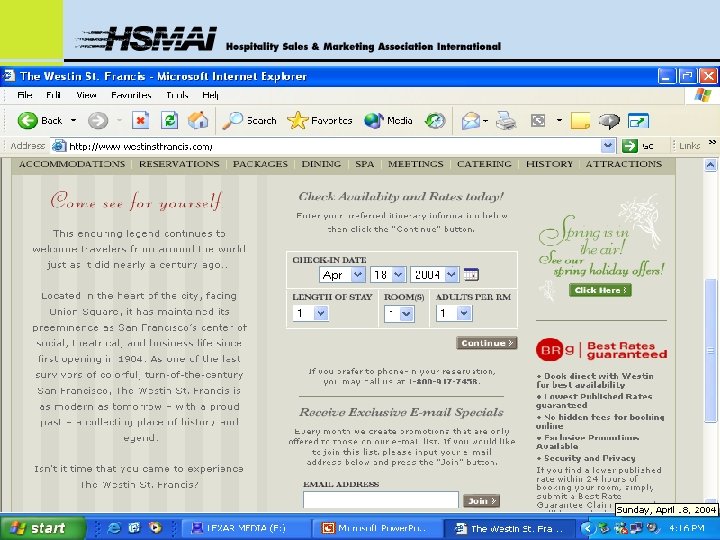Open the Mail envelope icon
Screen dimensions: 720x540
pyautogui.click(x=471, y=121)
